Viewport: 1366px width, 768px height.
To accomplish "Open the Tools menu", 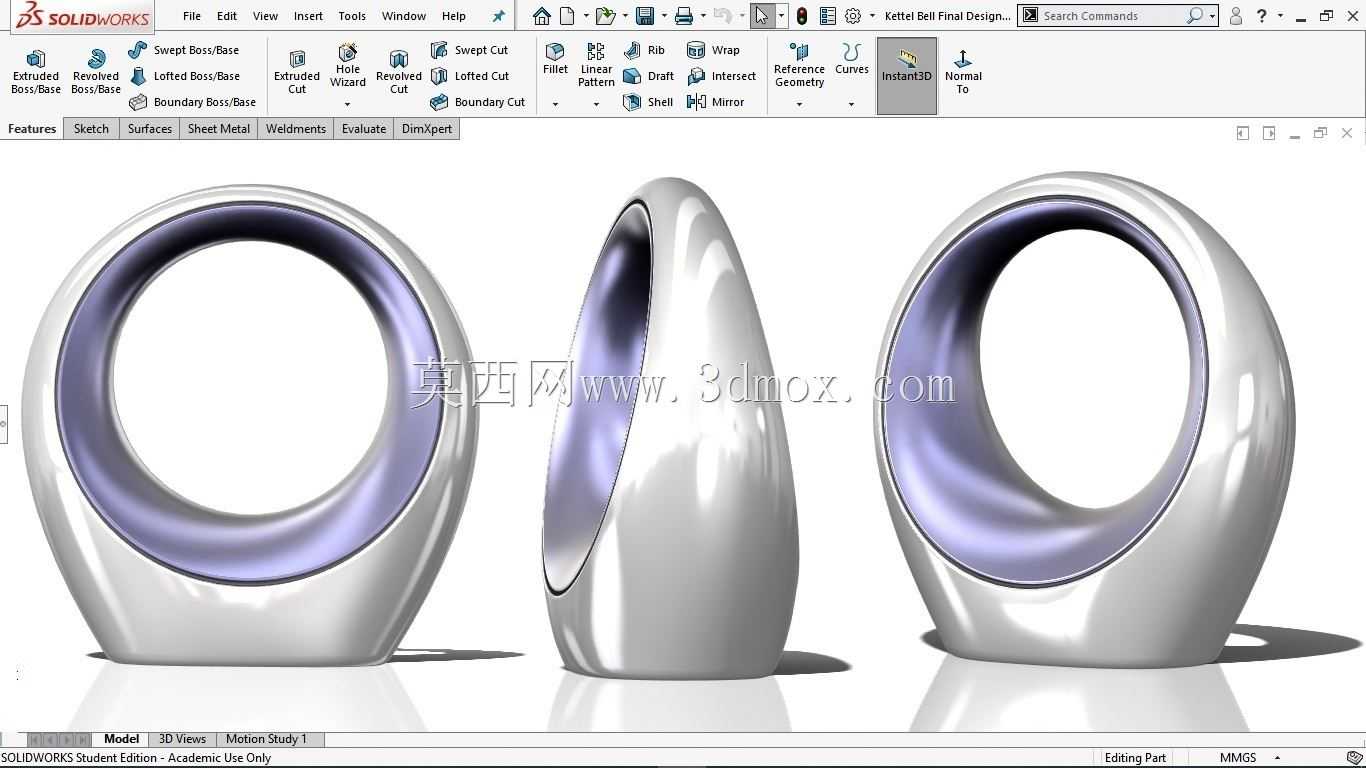I will pos(352,16).
